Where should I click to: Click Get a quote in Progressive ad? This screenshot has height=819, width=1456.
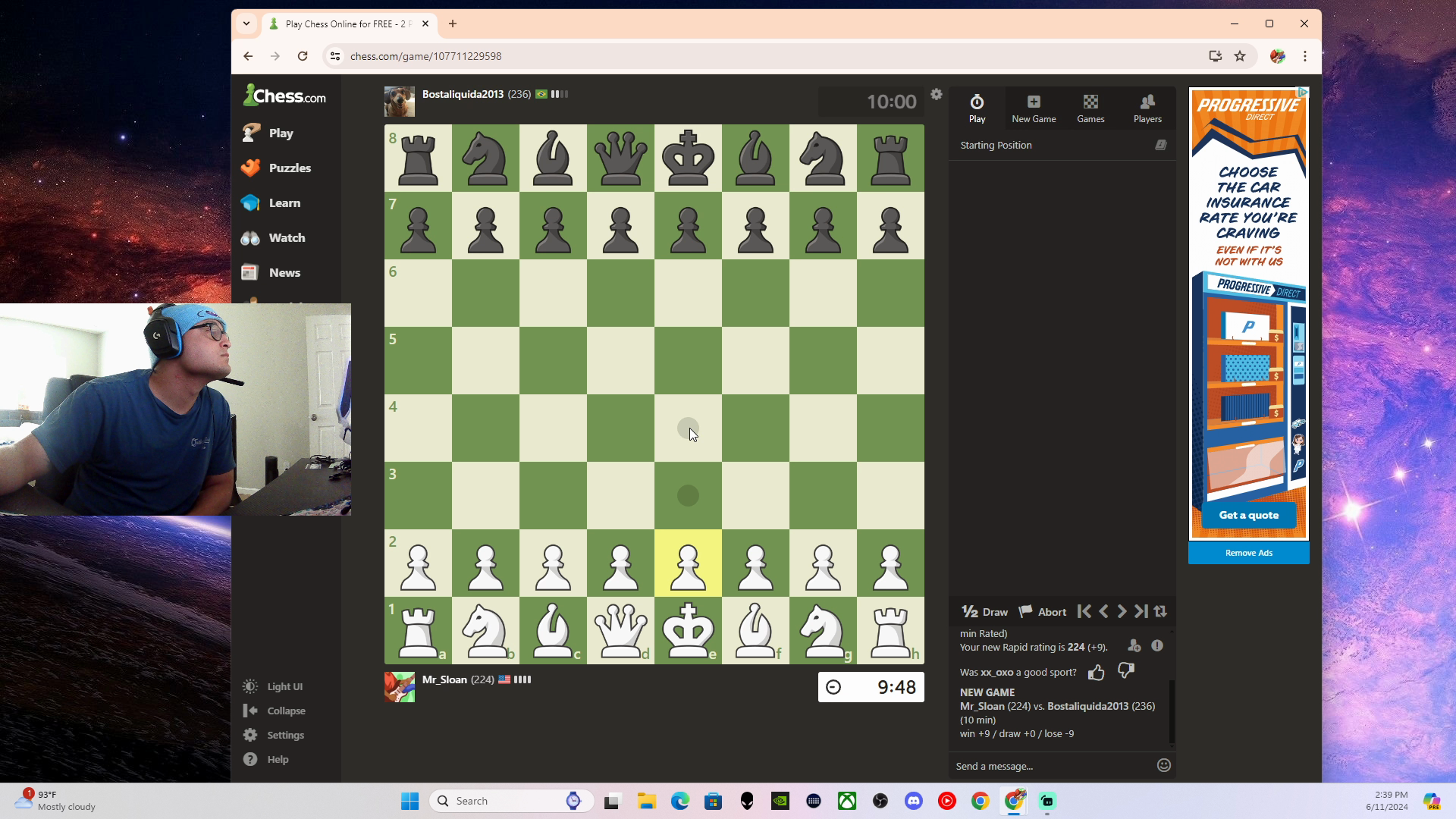[1249, 515]
